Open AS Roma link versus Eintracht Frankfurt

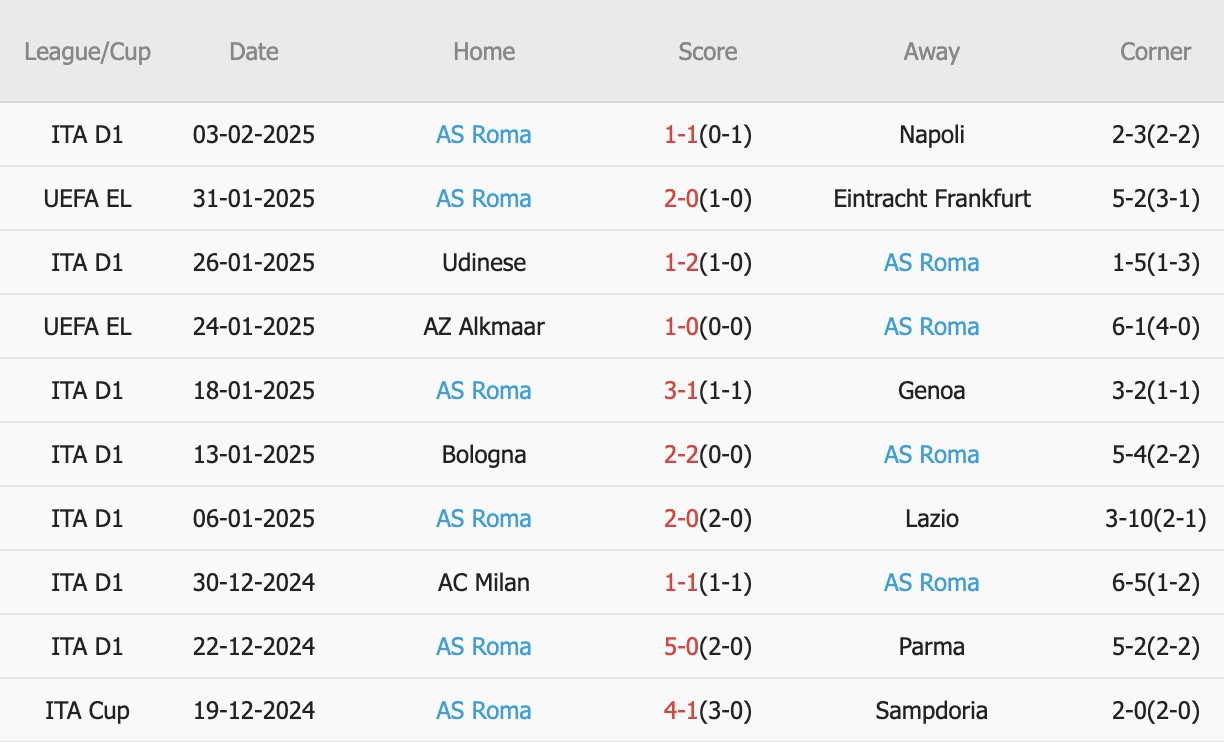[484, 199]
